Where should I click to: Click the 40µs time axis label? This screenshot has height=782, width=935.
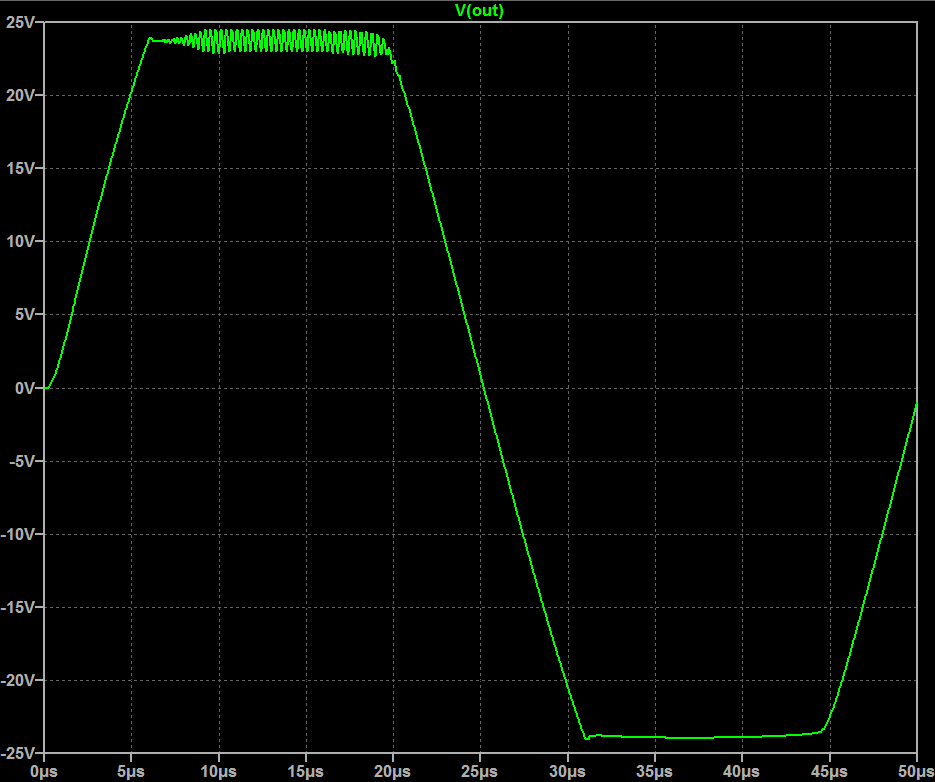(x=742, y=772)
